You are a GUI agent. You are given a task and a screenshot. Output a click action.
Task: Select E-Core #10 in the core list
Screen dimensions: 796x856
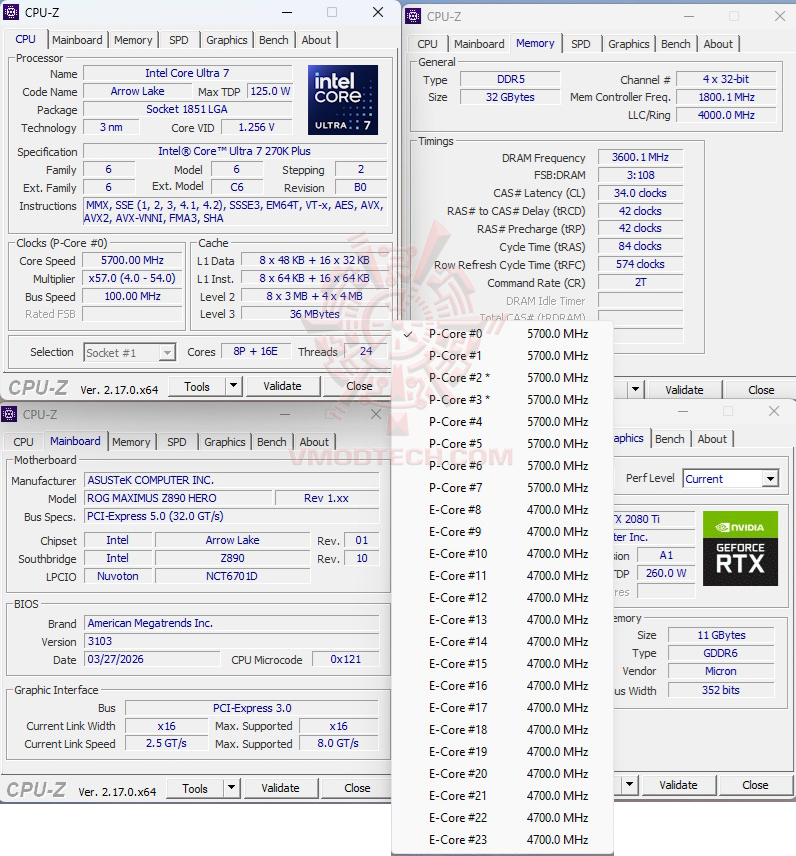(x=502, y=554)
